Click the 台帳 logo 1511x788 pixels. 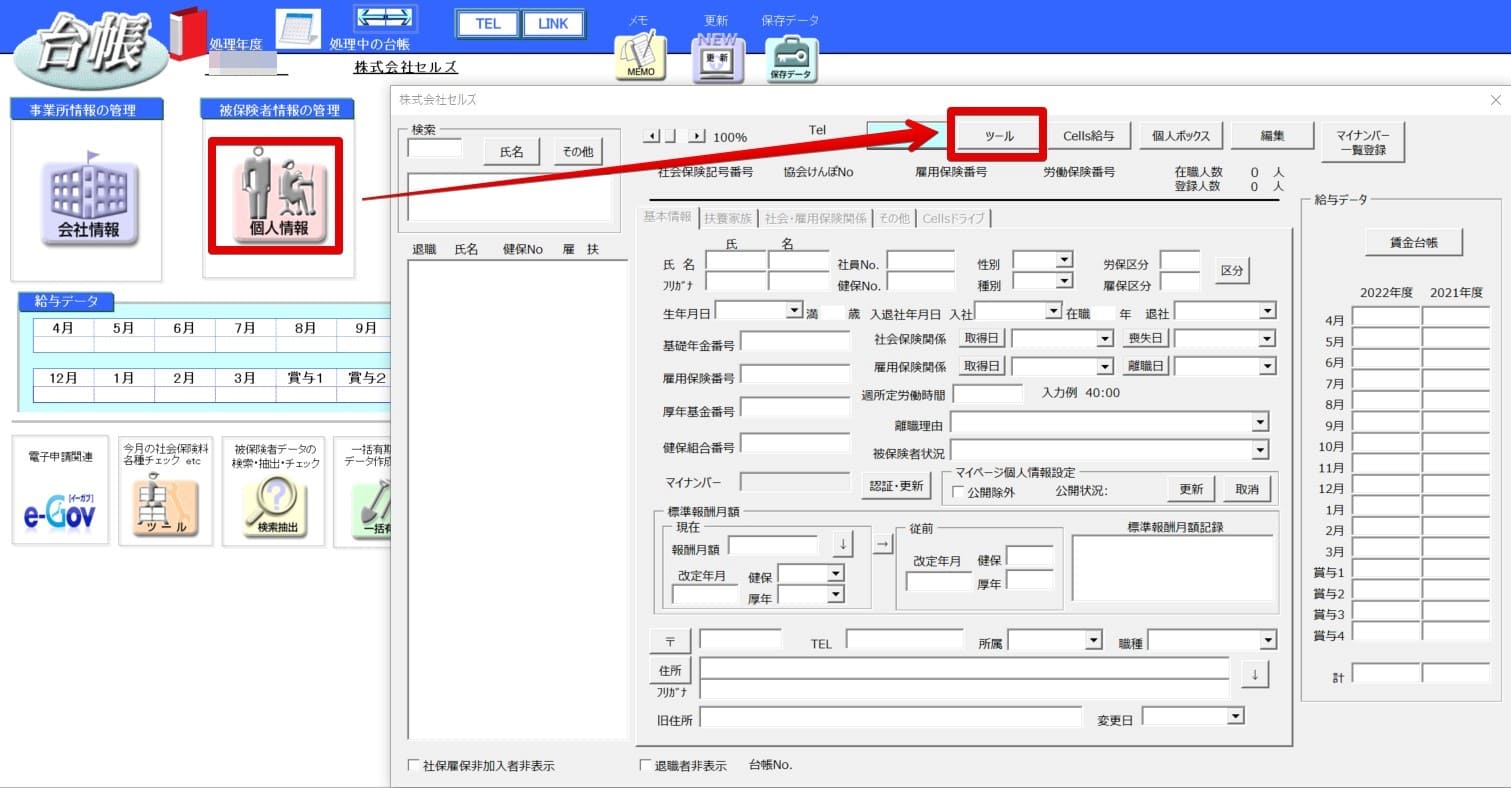(x=91, y=48)
